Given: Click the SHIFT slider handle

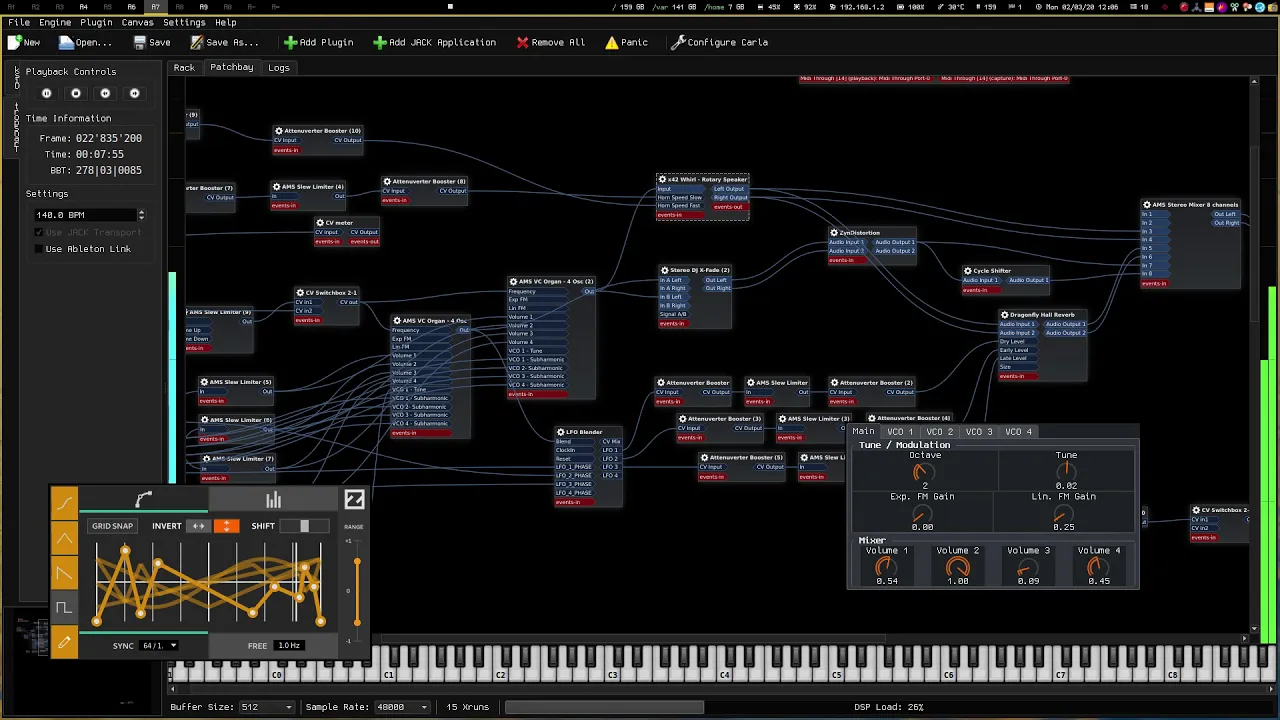Looking at the screenshot, I should pyautogui.click(x=304, y=526).
